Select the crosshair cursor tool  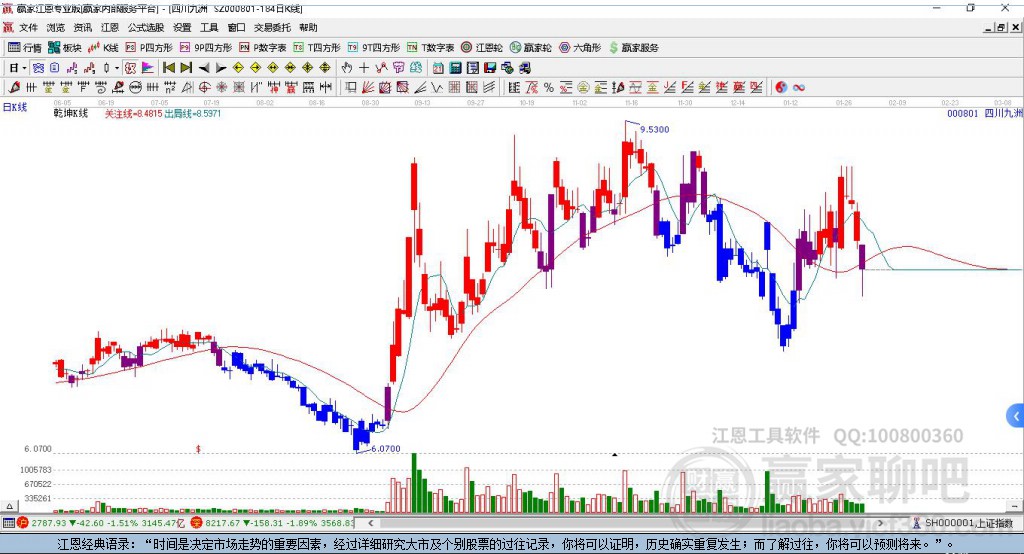tap(364, 68)
